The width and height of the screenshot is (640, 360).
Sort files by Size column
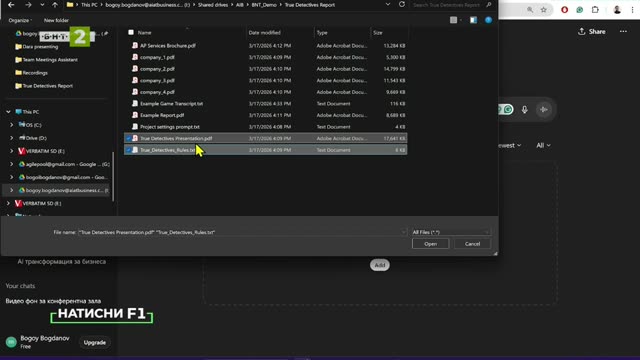coord(378,32)
